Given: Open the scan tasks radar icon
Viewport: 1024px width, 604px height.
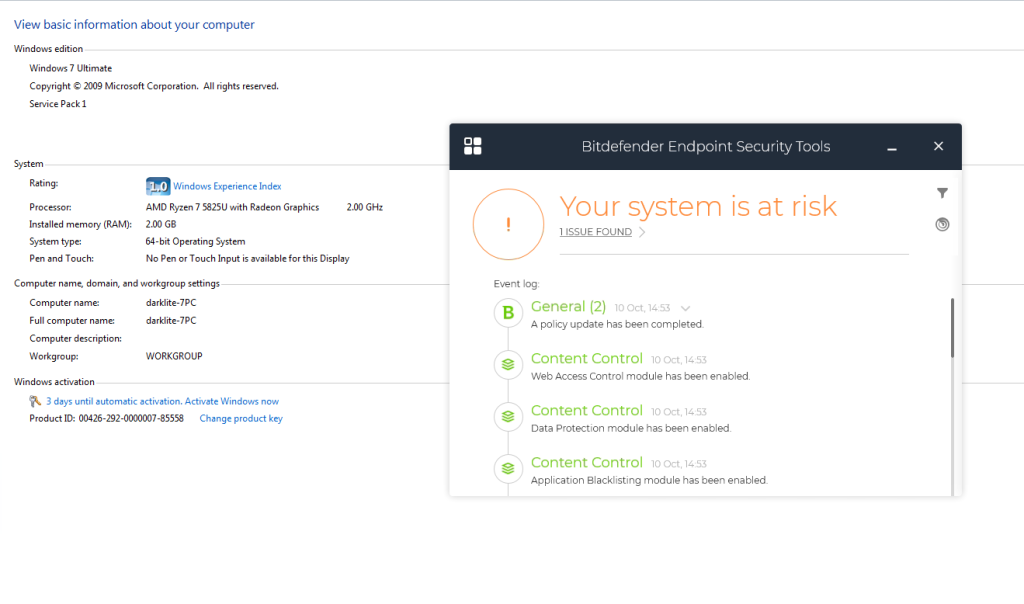Looking at the screenshot, I should click(942, 224).
